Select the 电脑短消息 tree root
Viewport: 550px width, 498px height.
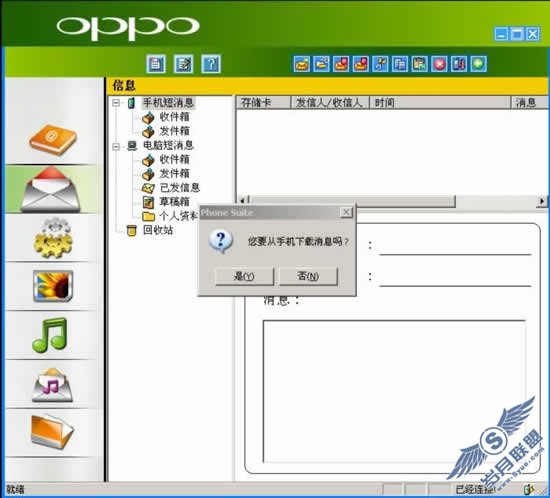click(168, 145)
